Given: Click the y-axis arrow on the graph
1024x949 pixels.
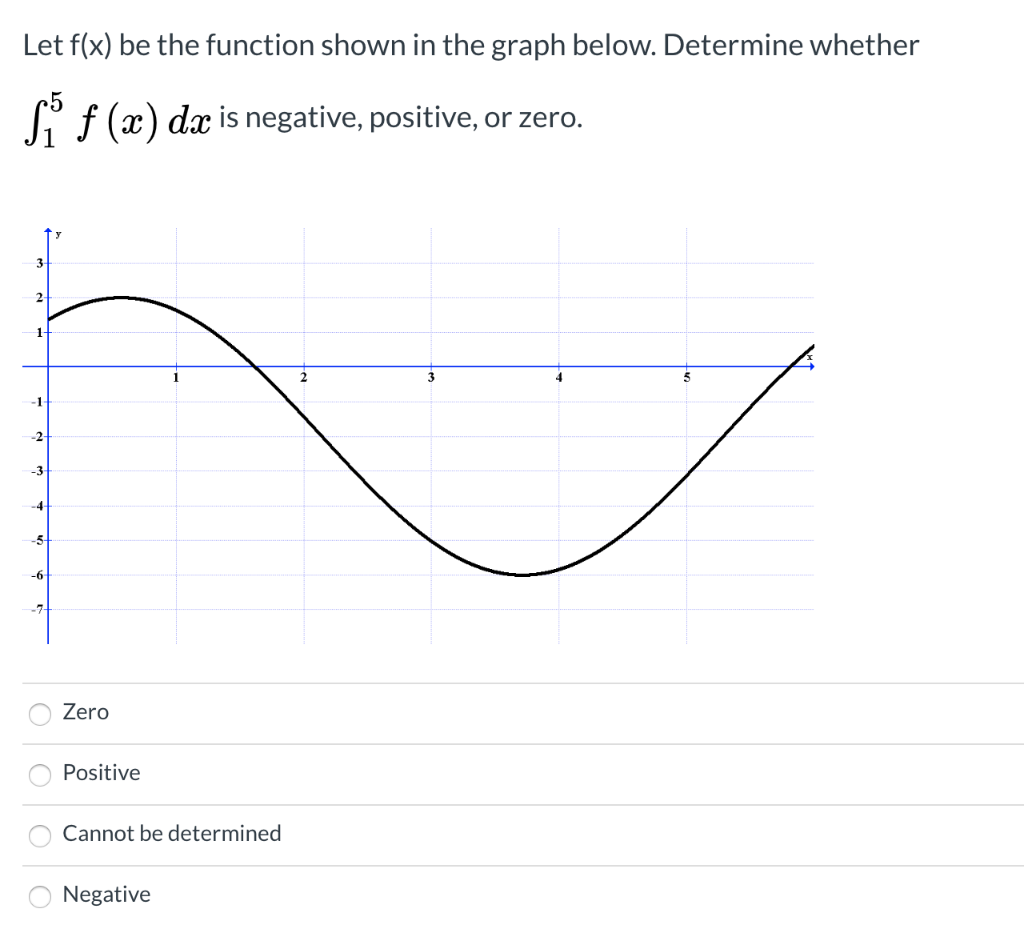Looking at the screenshot, I should [49, 231].
